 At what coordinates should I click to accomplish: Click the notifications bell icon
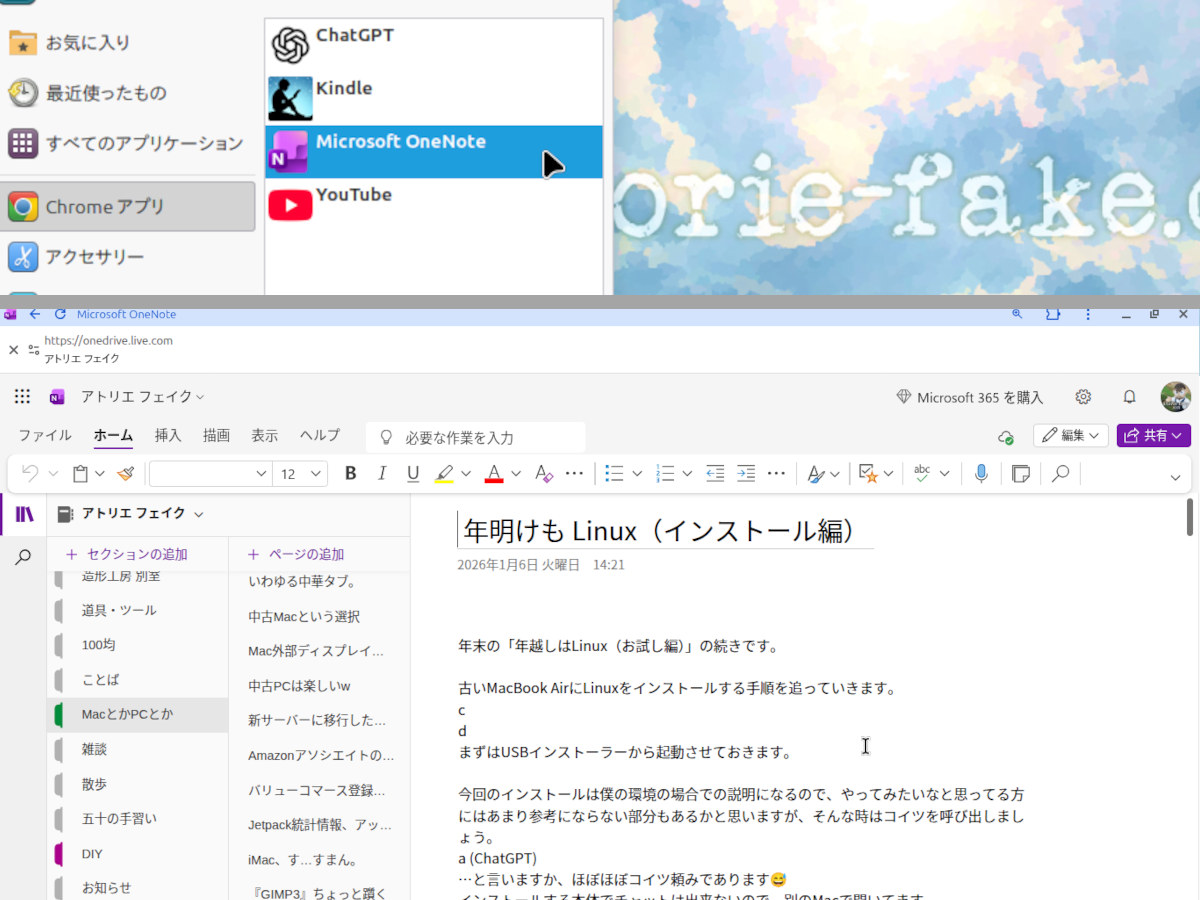(x=1129, y=397)
